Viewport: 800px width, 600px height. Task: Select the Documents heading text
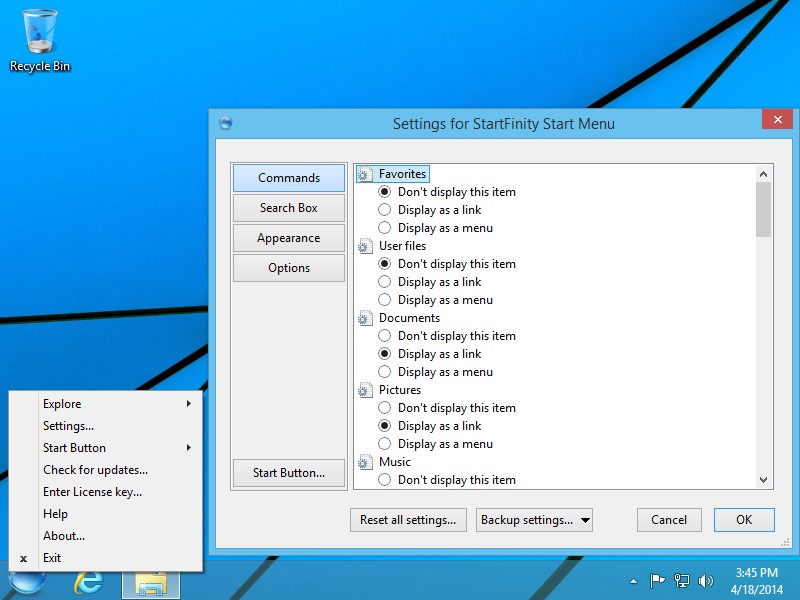pos(409,318)
